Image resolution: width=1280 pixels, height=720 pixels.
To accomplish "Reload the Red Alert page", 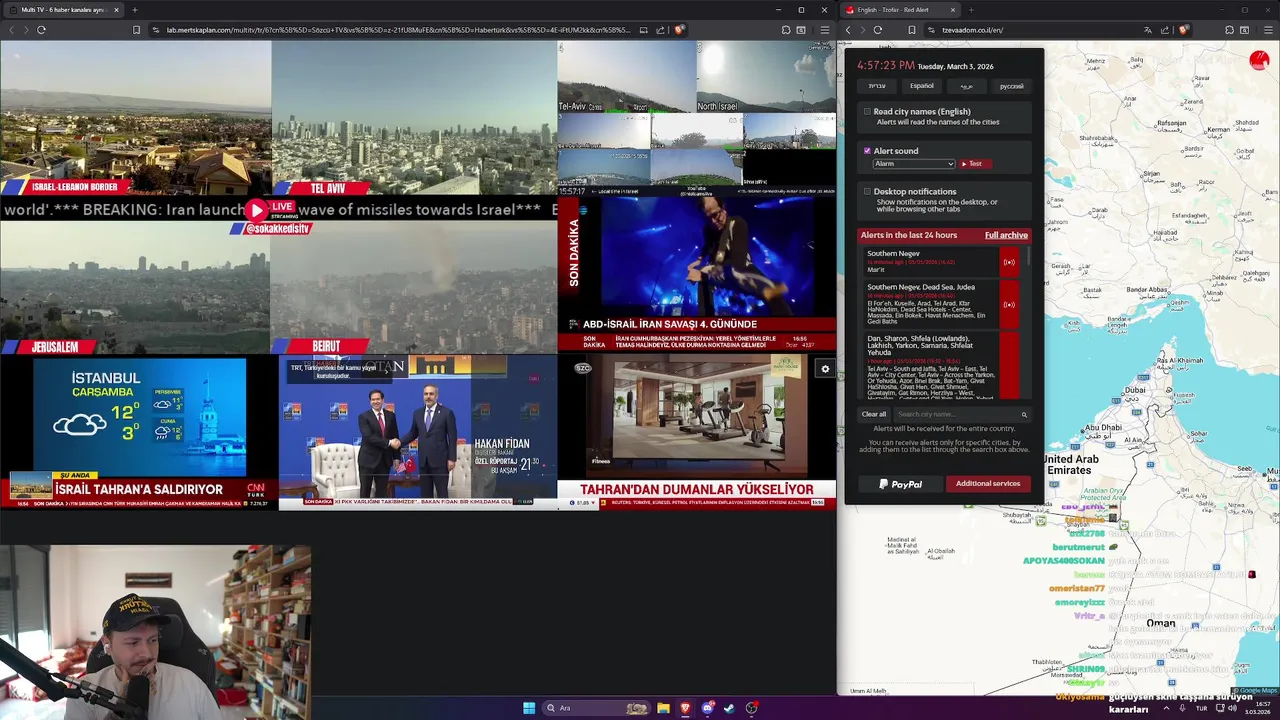I will click(877, 30).
